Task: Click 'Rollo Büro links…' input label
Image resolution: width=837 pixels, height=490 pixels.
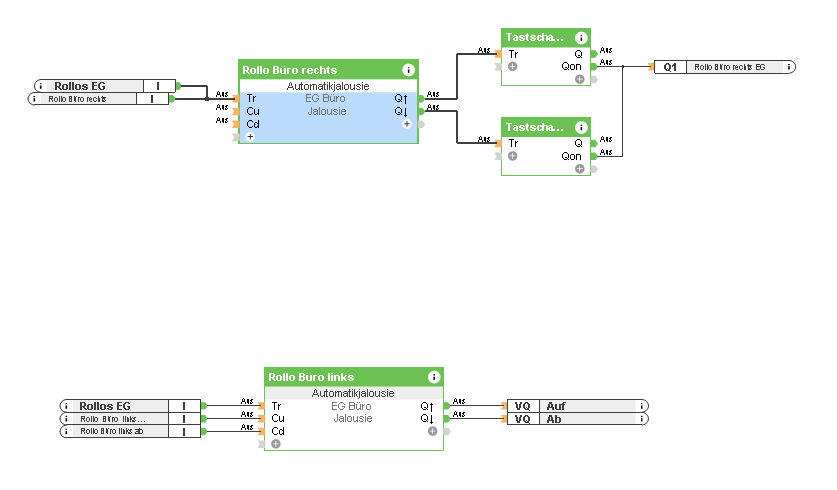Action: click(x=113, y=419)
